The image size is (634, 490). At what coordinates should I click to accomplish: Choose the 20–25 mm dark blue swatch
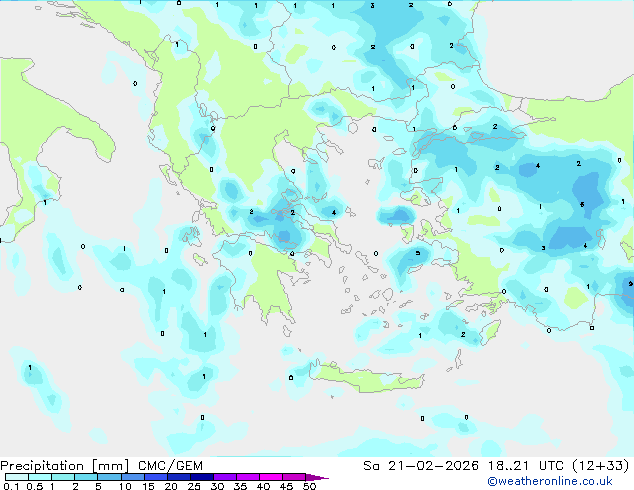click(179, 477)
